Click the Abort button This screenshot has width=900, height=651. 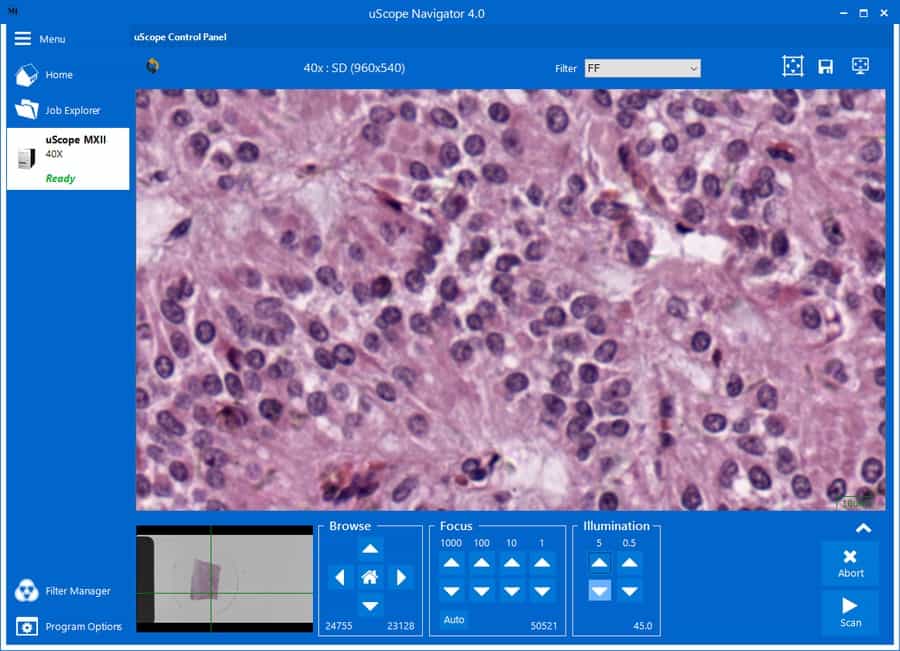[850, 563]
